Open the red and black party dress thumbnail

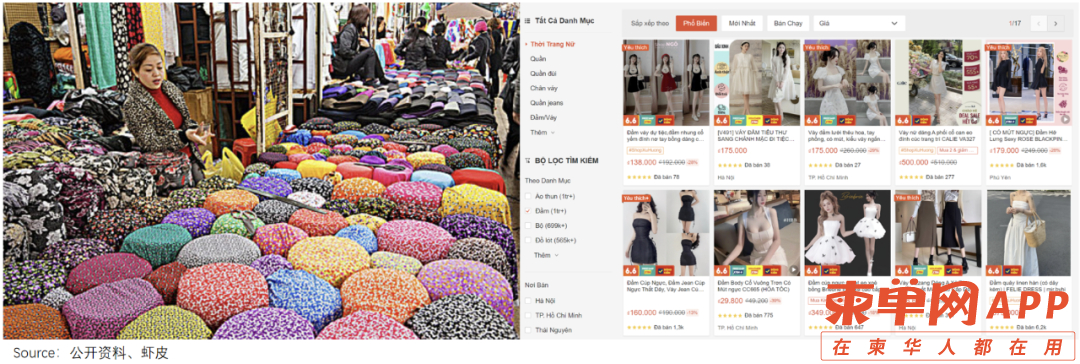[x=665, y=82]
